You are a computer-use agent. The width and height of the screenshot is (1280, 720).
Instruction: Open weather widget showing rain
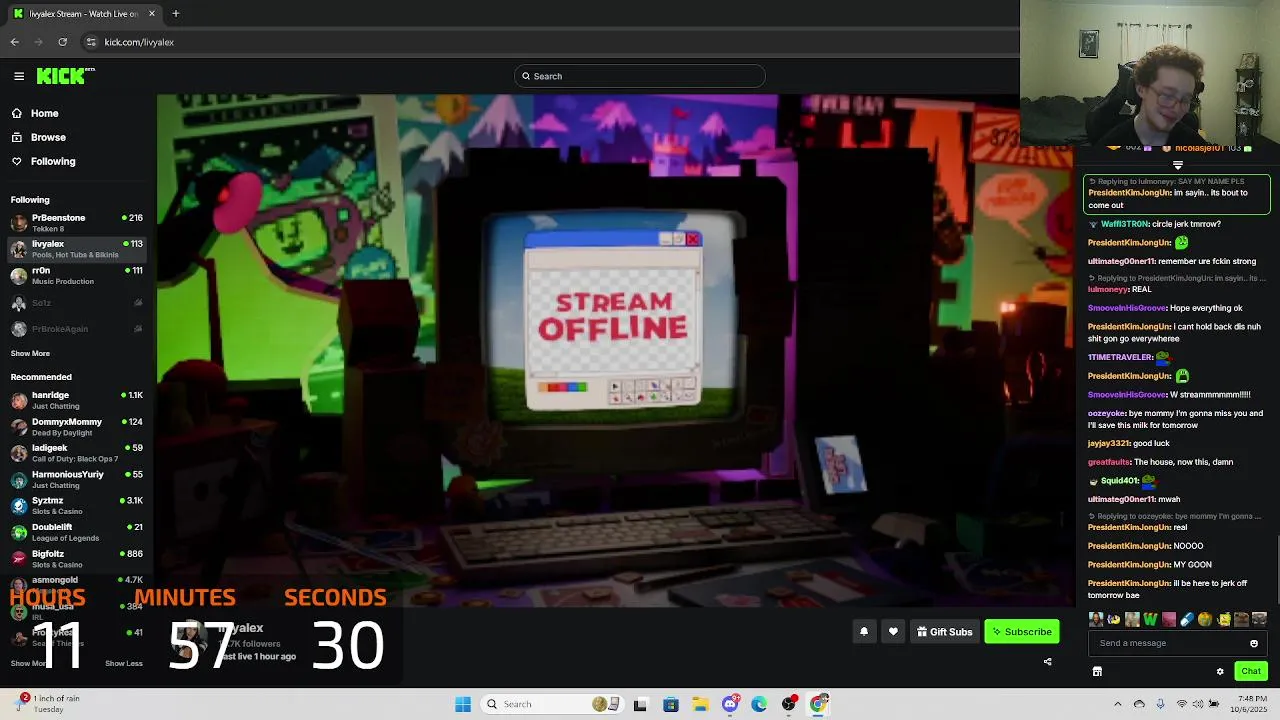point(48,704)
